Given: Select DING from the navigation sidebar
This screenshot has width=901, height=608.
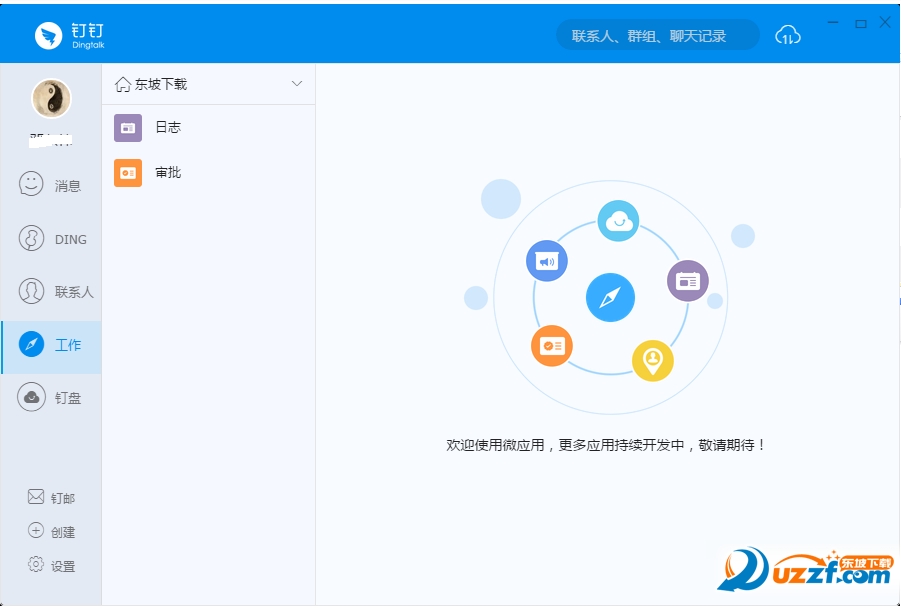Looking at the screenshot, I should (x=50, y=238).
